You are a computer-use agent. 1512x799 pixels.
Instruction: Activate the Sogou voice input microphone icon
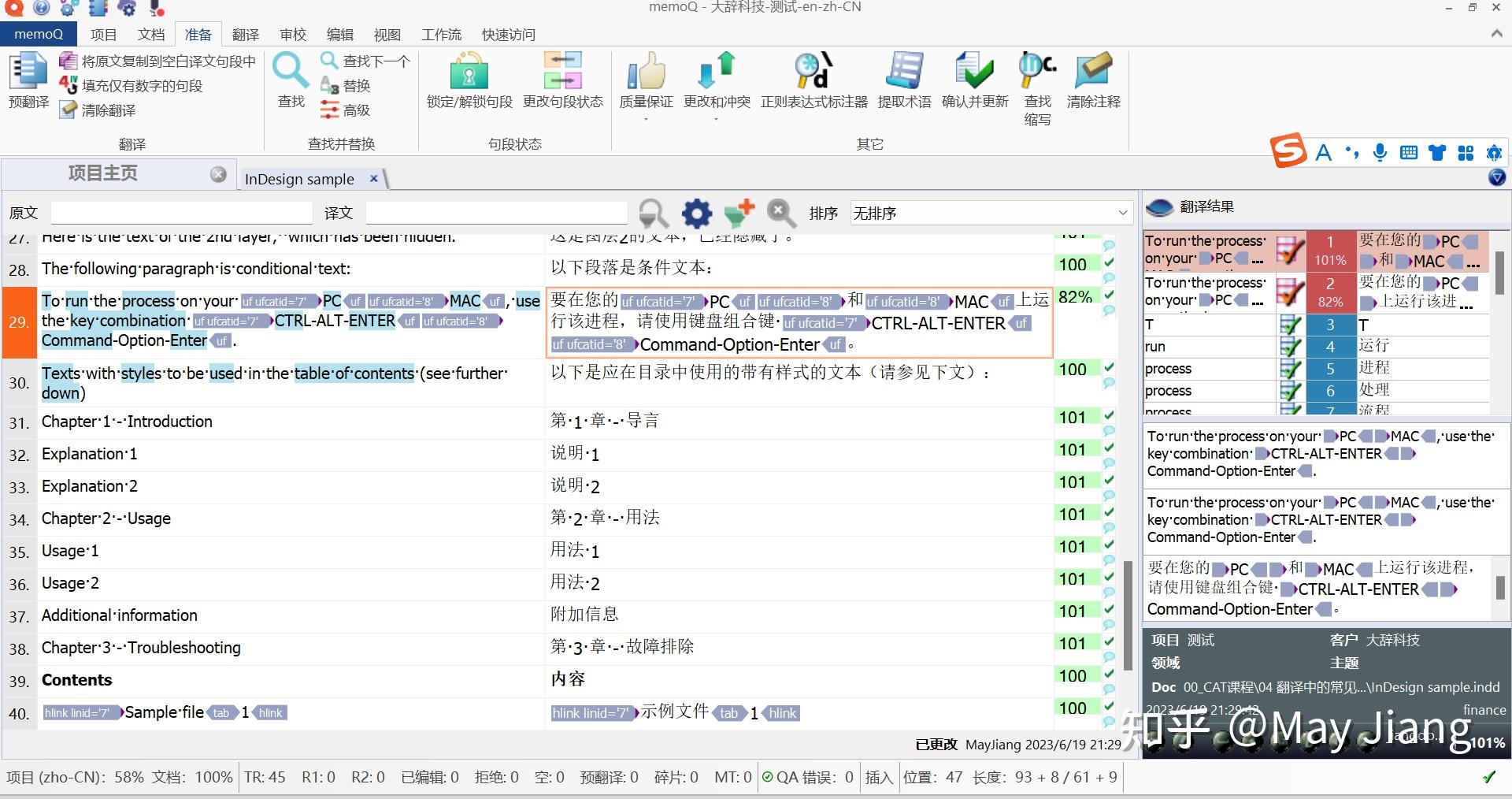click(x=1379, y=152)
